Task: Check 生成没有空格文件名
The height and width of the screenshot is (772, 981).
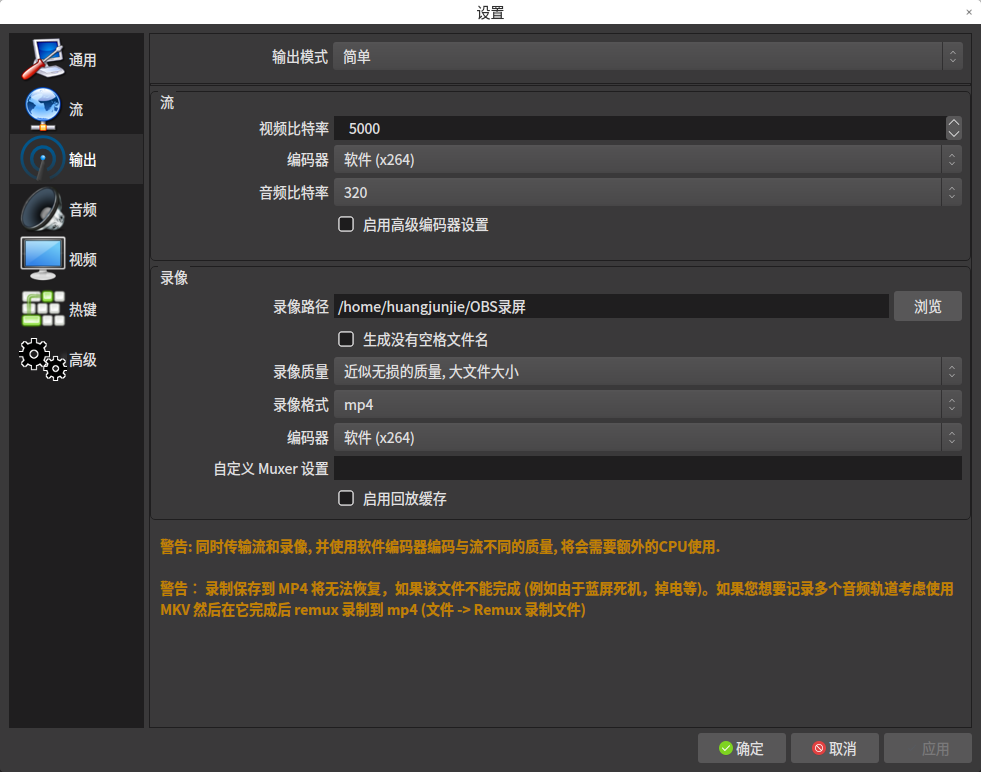Action: pyautogui.click(x=346, y=338)
